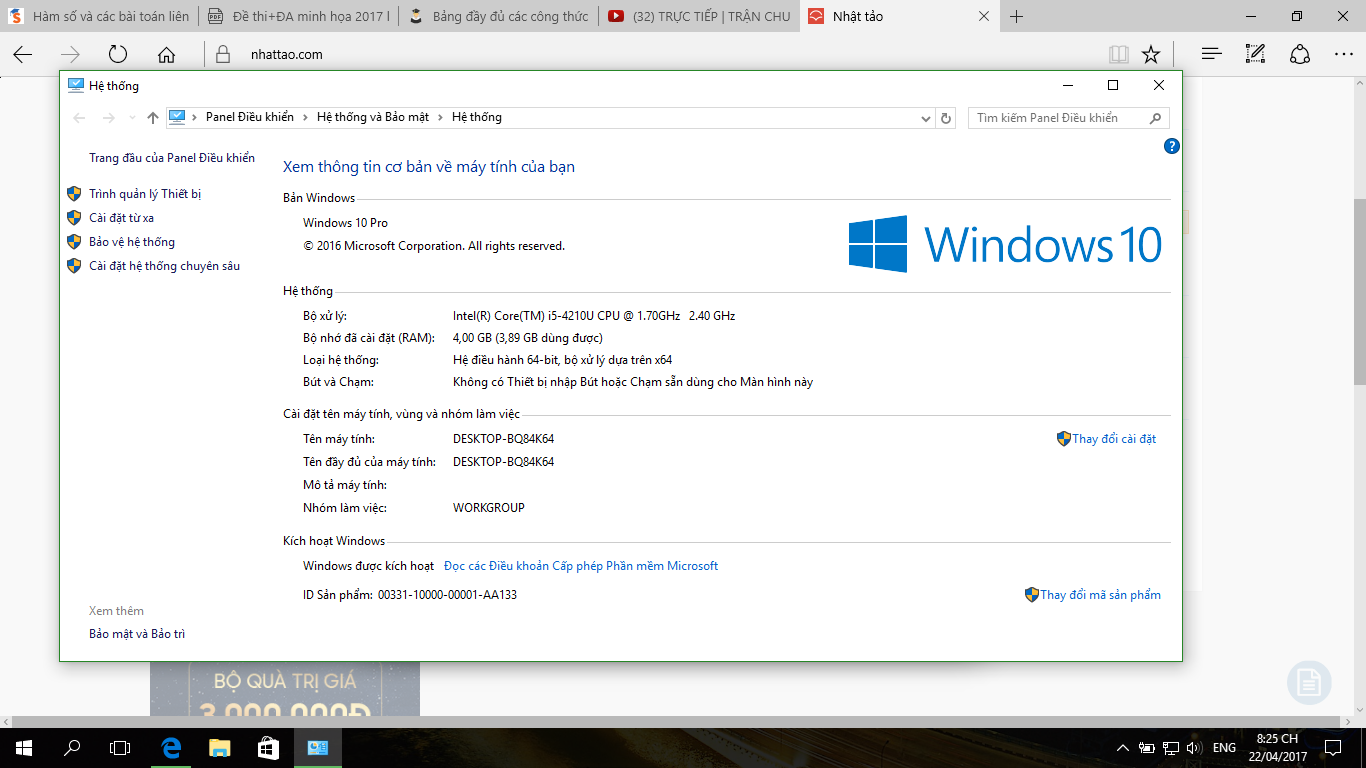Open Edge reading view

[1119, 55]
